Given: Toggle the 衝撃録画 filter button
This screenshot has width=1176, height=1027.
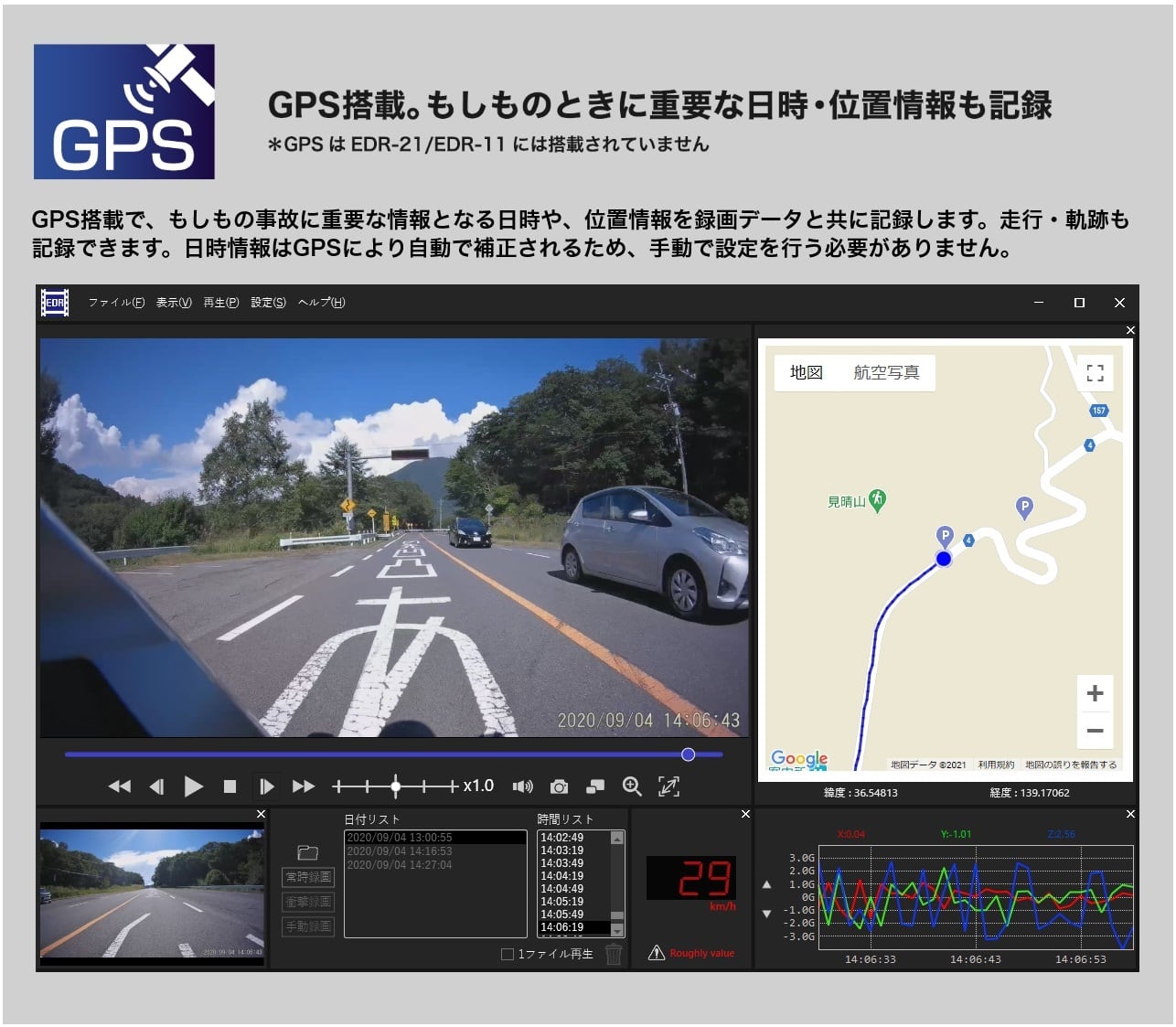Looking at the screenshot, I should [308, 902].
